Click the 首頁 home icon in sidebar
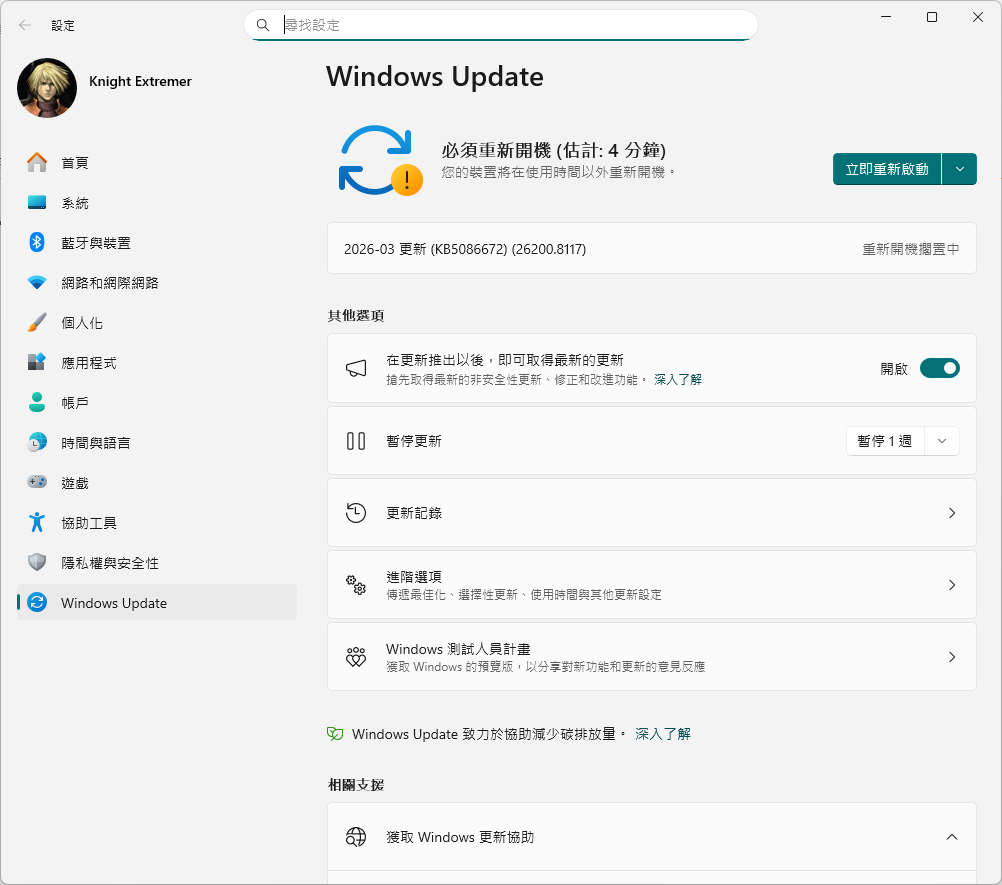Viewport: 1002px width, 885px height. [x=37, y=162]
